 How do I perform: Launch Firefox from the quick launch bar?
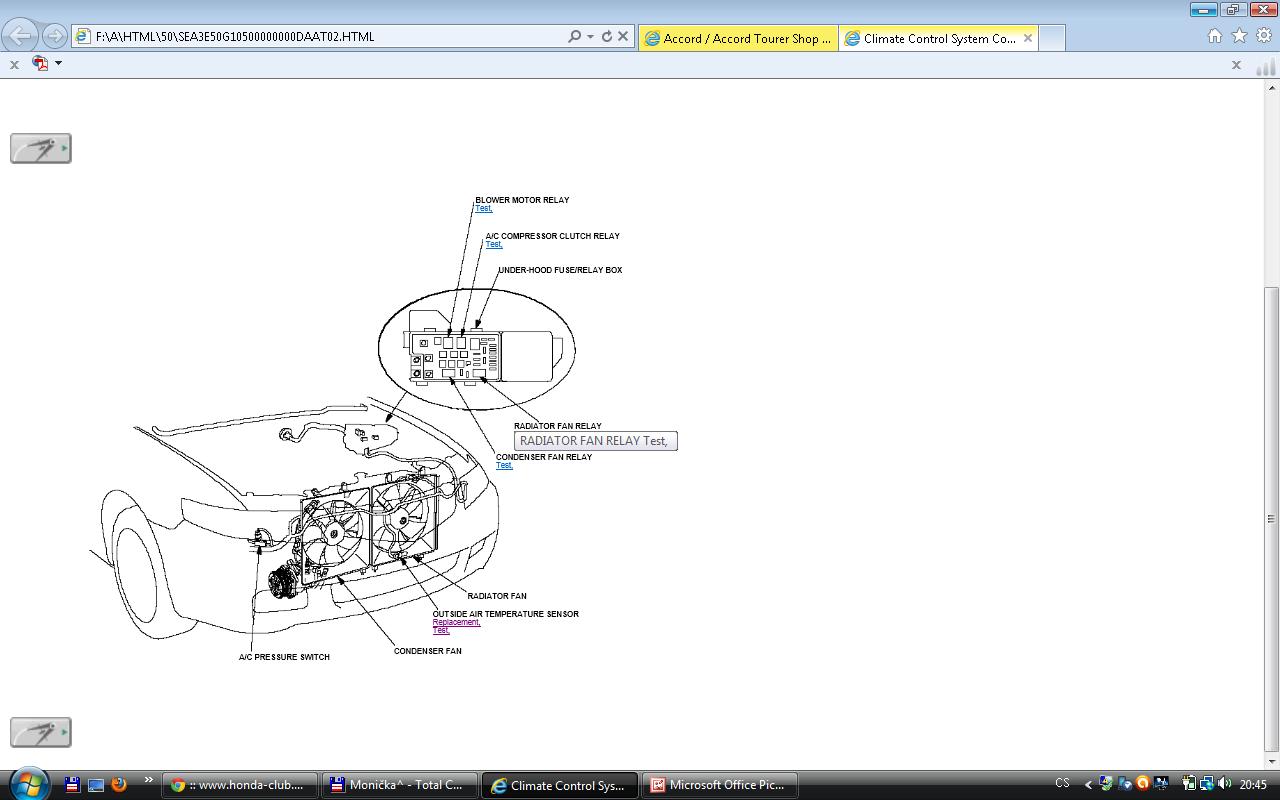point(119,785)
